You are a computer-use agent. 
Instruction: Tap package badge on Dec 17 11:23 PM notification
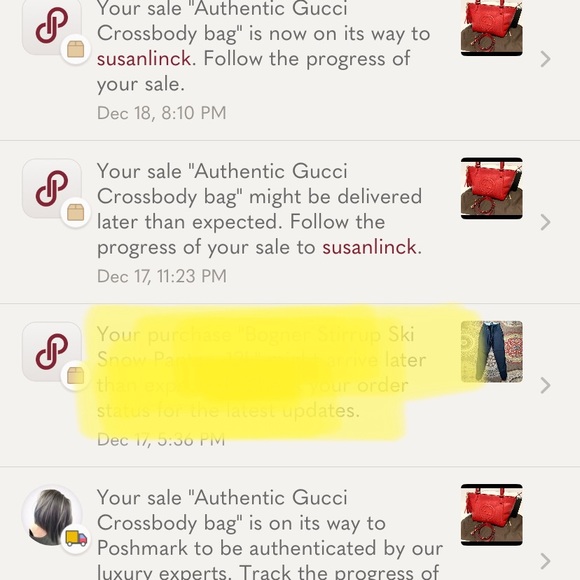click(x=76, y=212)
